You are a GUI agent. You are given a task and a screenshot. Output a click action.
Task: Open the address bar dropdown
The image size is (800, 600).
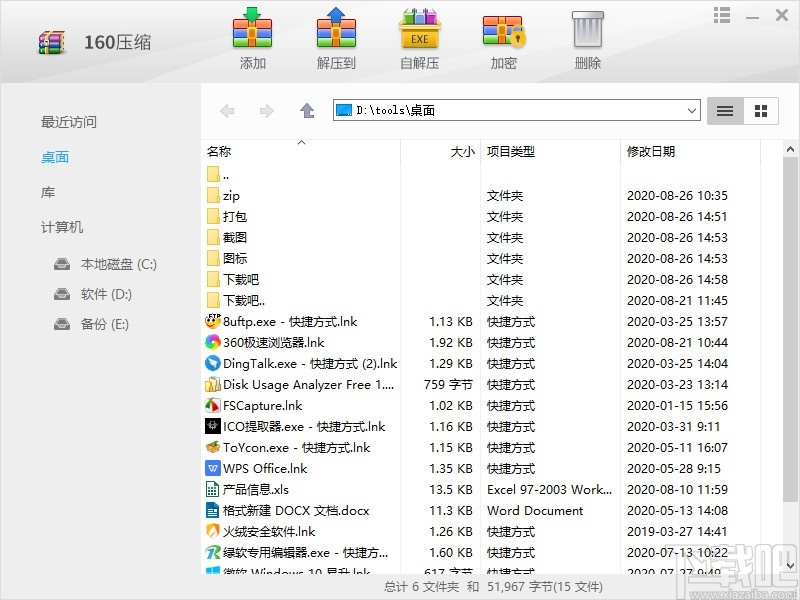tap(692, 111)
